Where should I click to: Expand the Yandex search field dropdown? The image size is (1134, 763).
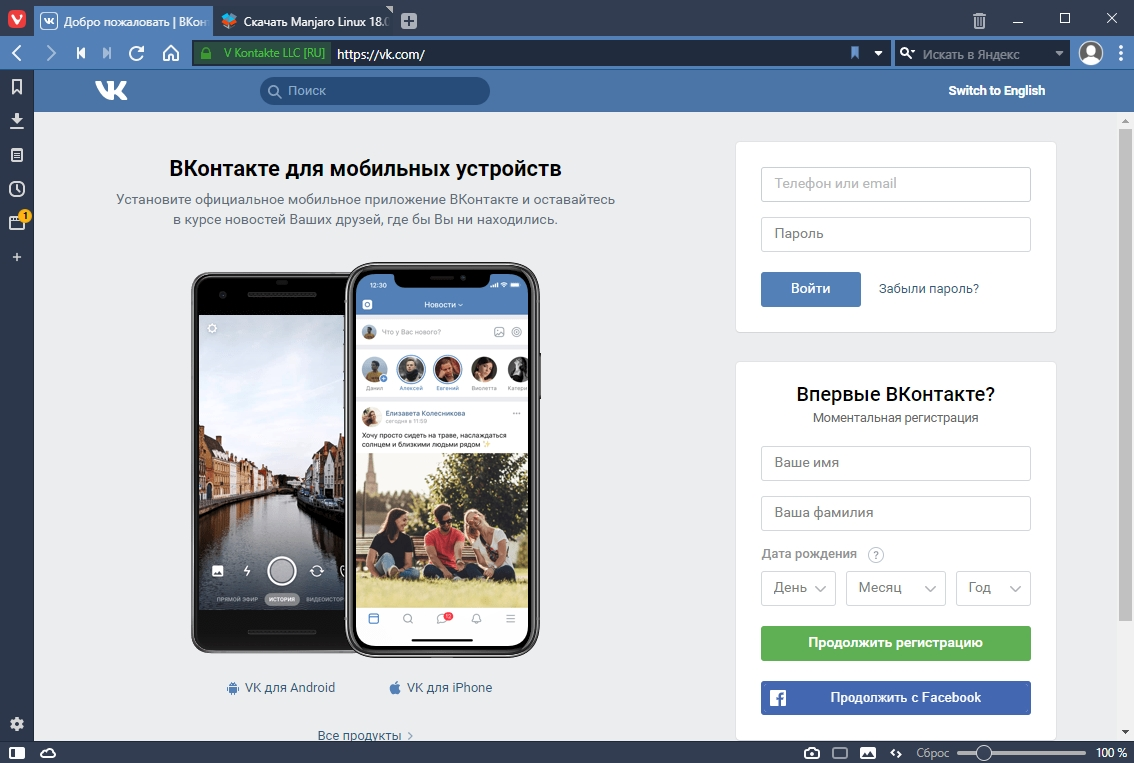tap(1059, 54)
